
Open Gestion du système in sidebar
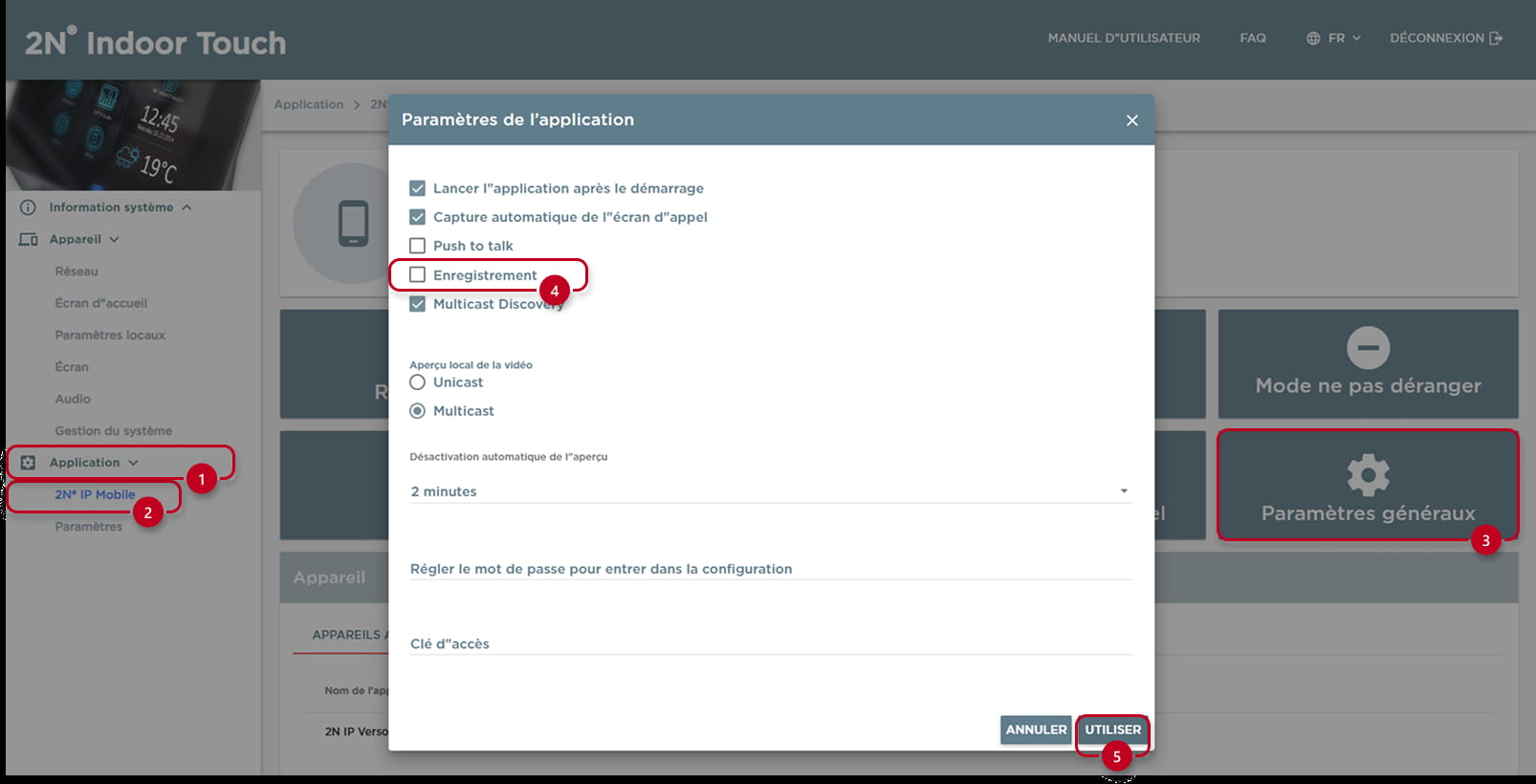tap(114, 431)
